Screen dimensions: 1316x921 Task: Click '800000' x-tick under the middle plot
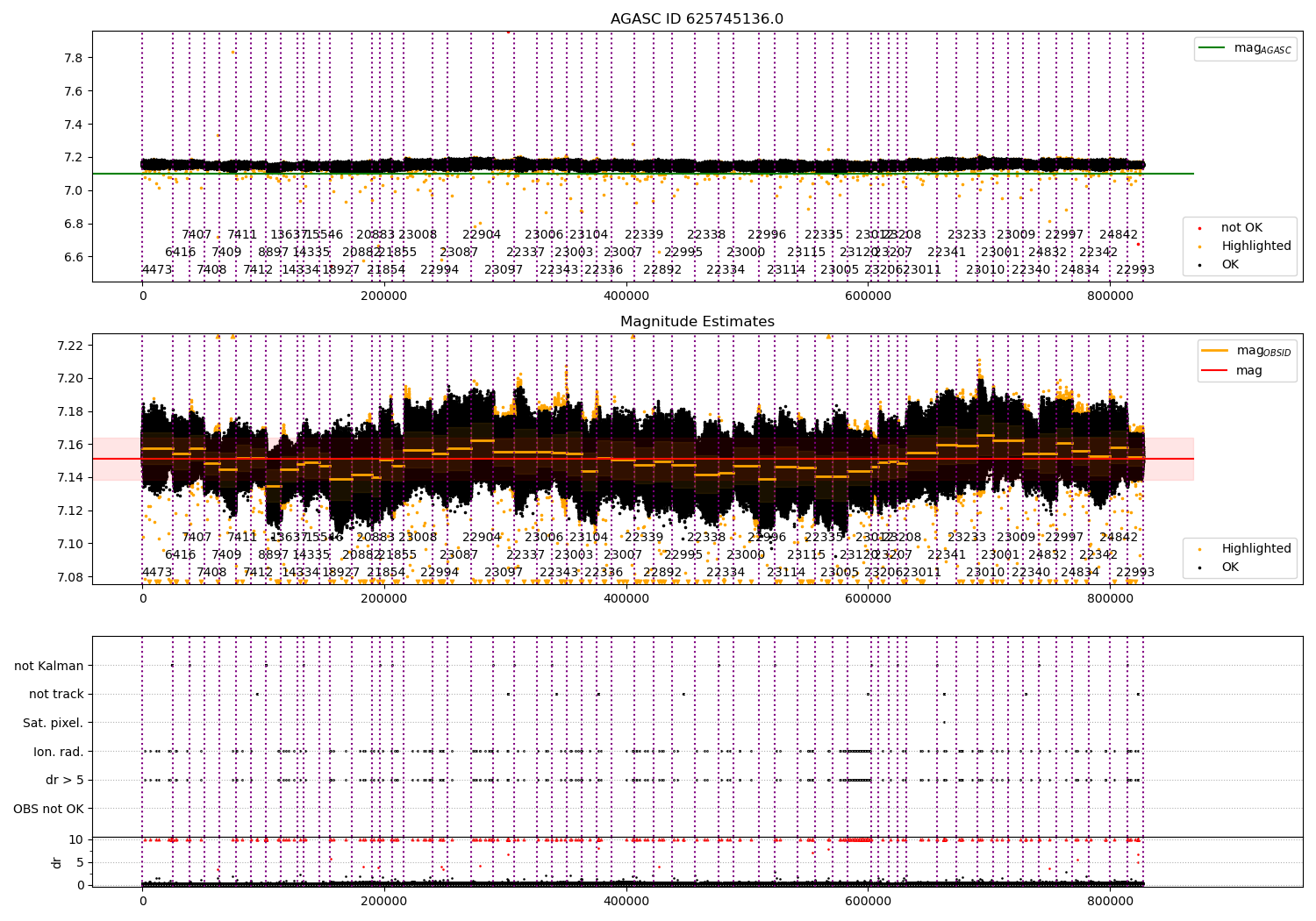pyautogui.click(x=1110, y=599)
